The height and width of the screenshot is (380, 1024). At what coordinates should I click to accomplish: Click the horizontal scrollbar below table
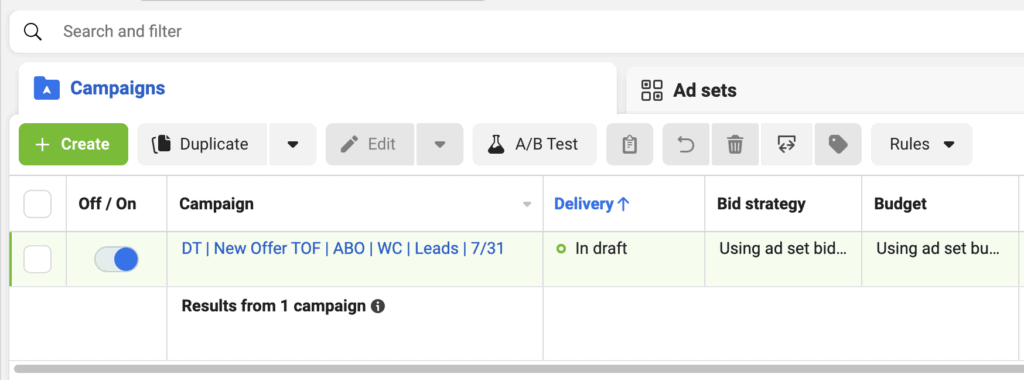(516, 369)
